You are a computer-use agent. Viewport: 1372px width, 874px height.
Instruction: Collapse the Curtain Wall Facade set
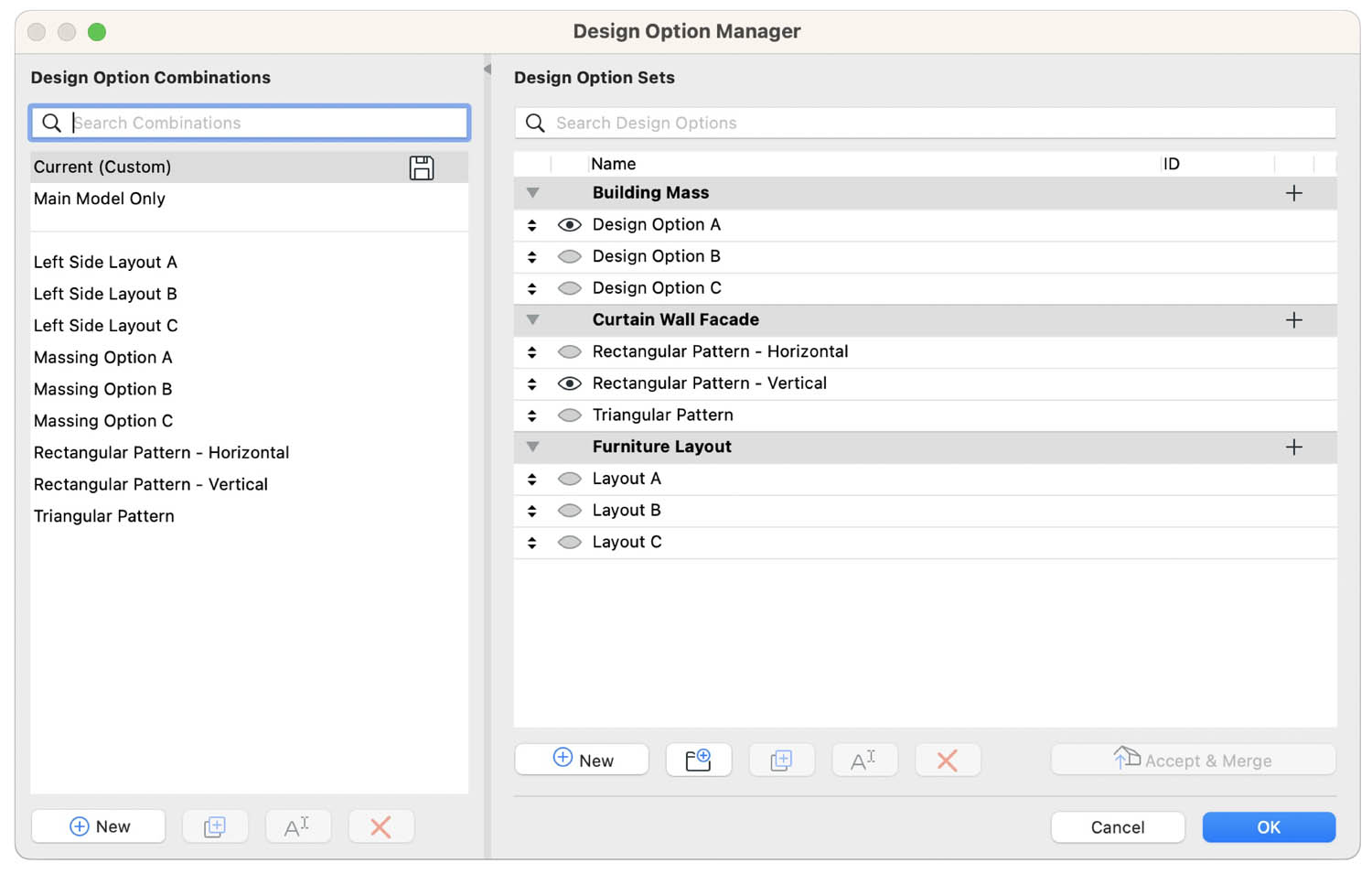533,319
